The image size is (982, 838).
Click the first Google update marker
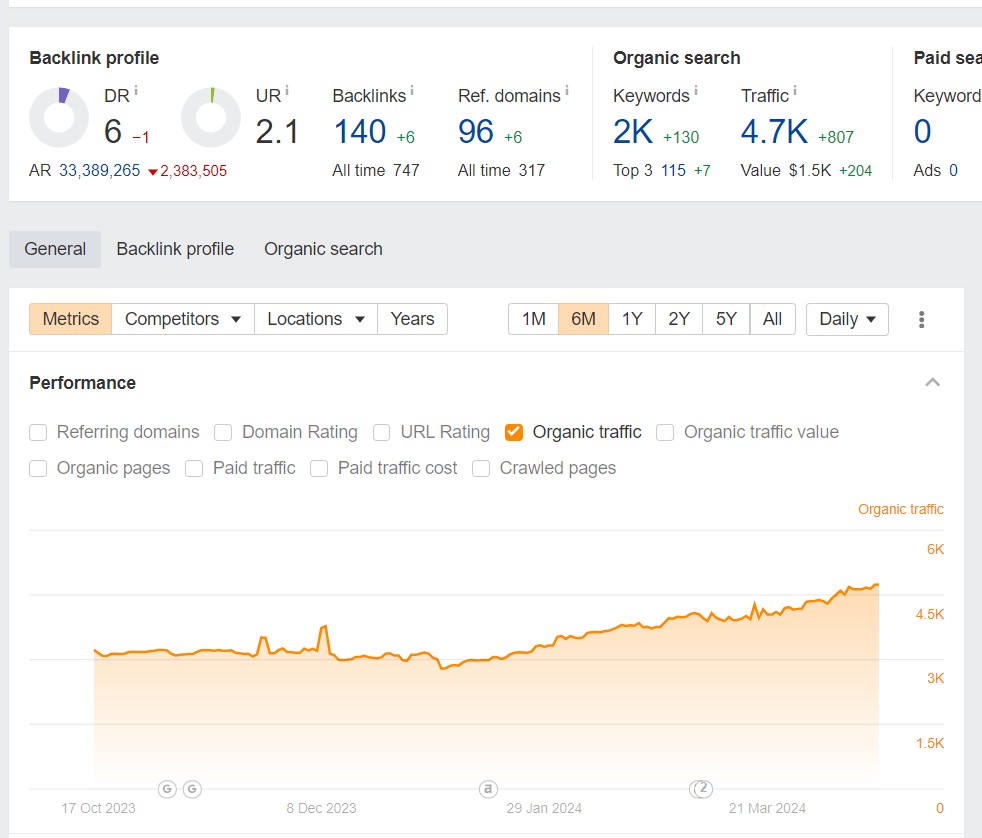167,789
